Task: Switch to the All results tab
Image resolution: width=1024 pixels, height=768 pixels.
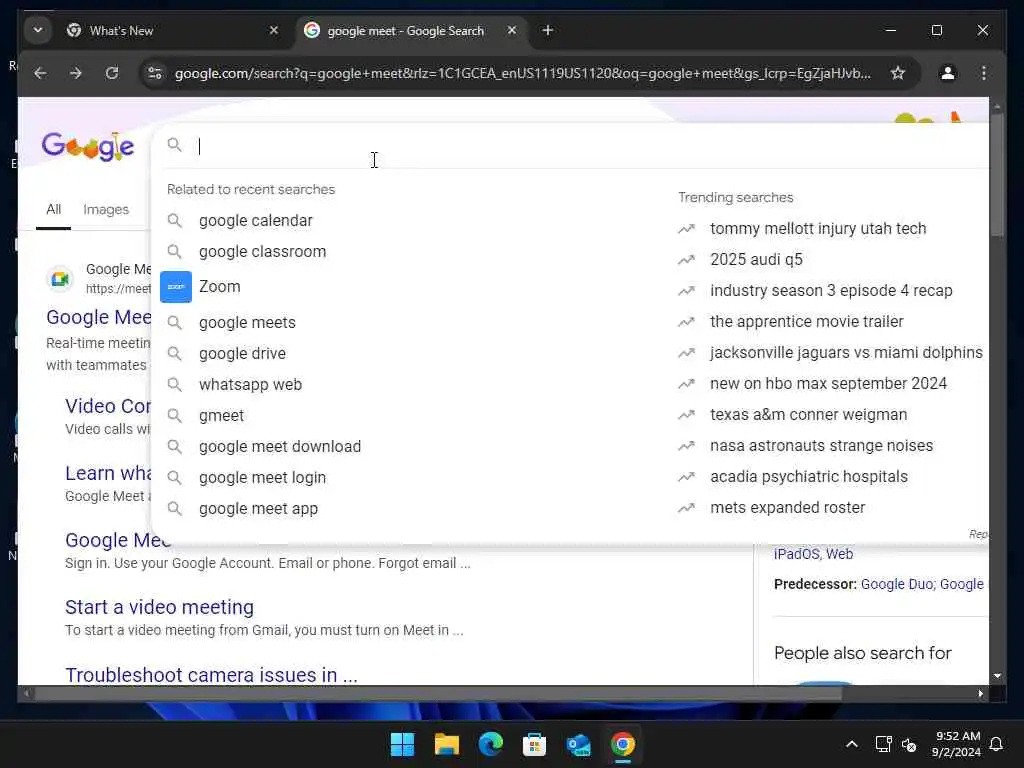Action: coord(54,210)
